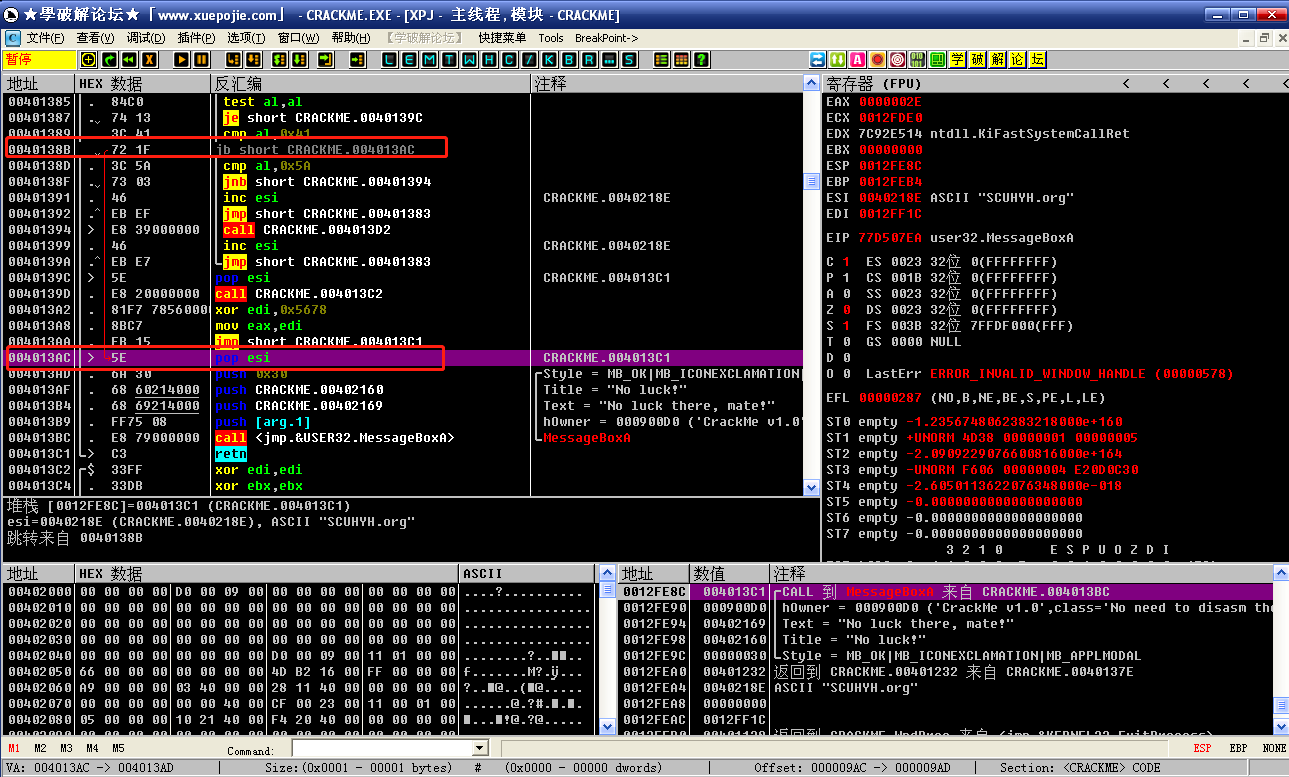Toggle EBP stack mode in status bar
Viewport: 1289px width, 777px height.
point(1238,748)
